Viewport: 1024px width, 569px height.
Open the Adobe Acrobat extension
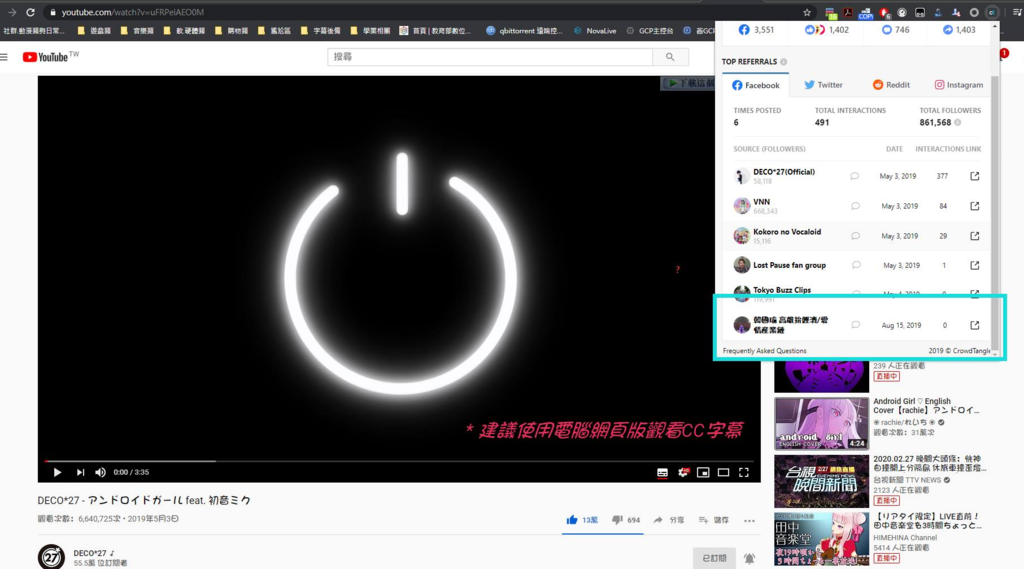[x=848, y=12]
